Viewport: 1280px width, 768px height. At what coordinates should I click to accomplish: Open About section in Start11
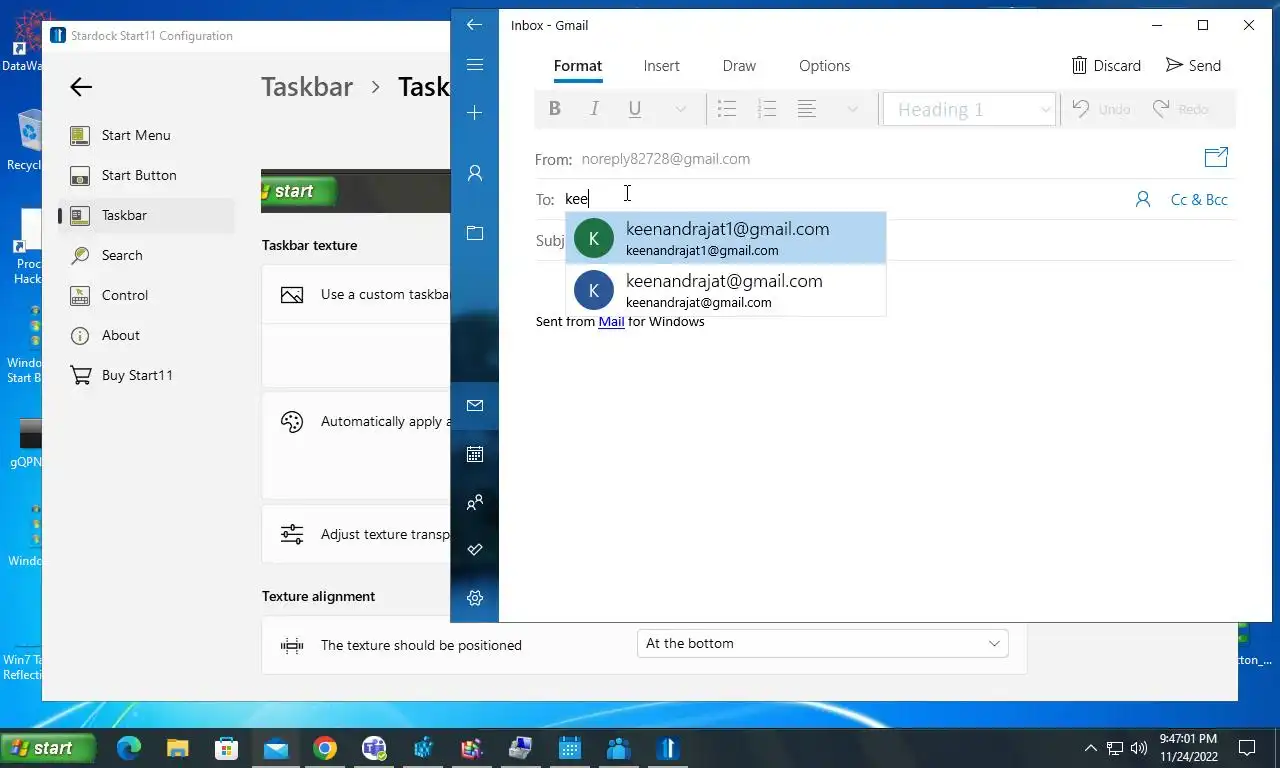(x=147, y=335)
